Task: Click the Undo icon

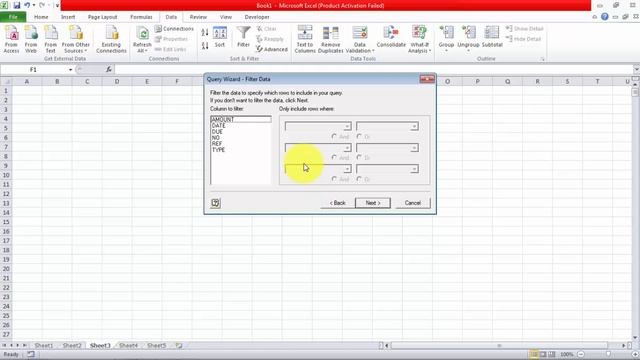Action: point(27,5)
